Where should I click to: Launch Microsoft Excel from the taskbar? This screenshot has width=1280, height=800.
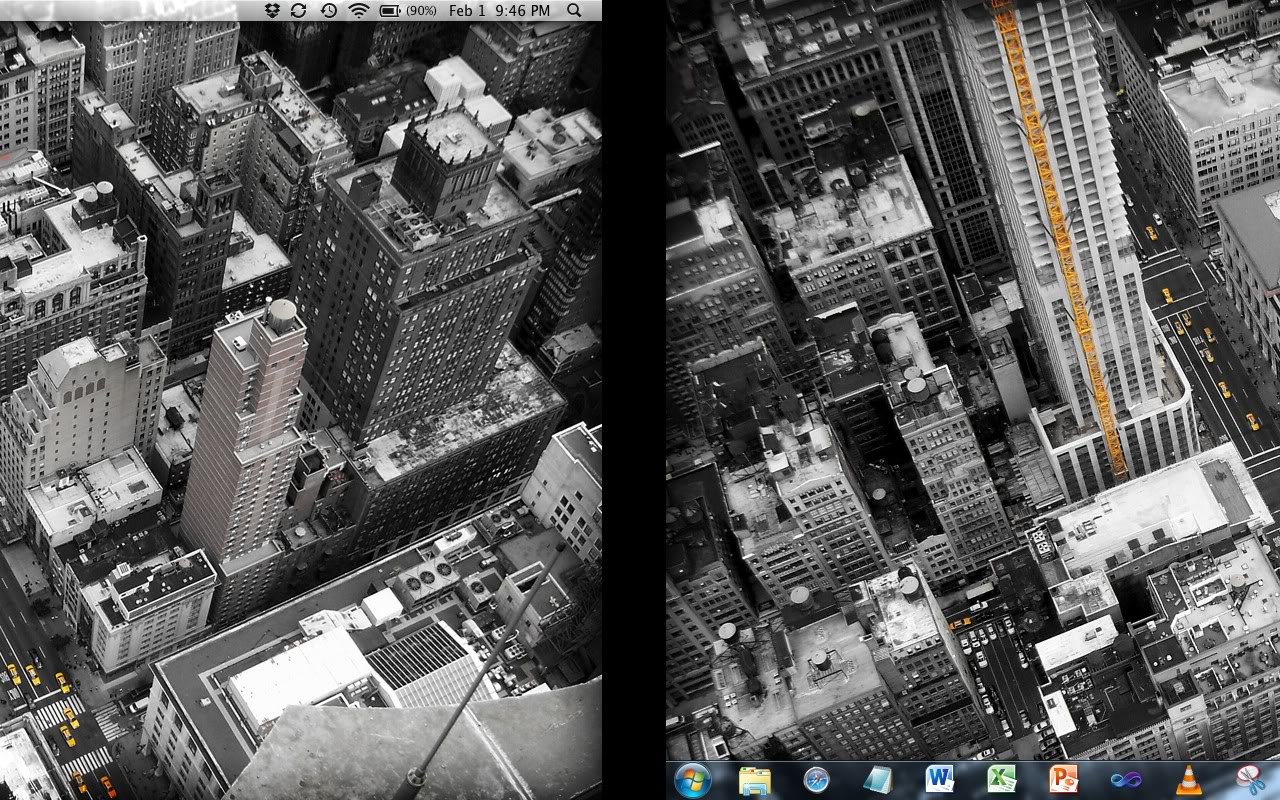pos(1002,779)
